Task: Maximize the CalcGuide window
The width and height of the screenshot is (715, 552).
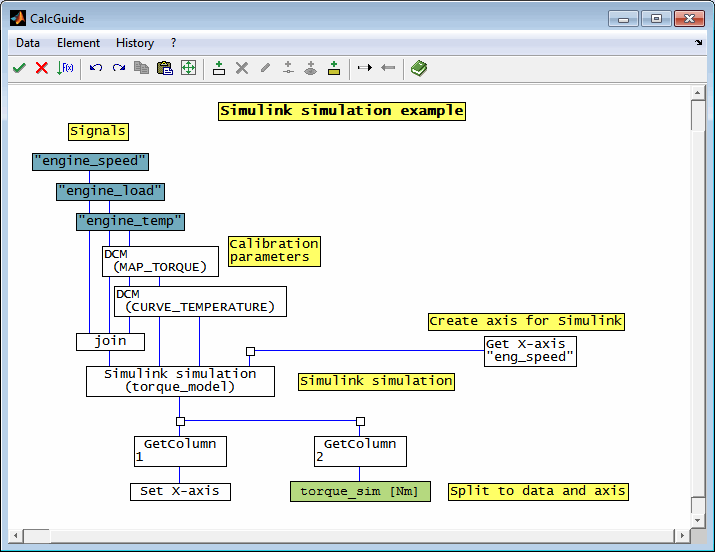Action: click(656, 19)
